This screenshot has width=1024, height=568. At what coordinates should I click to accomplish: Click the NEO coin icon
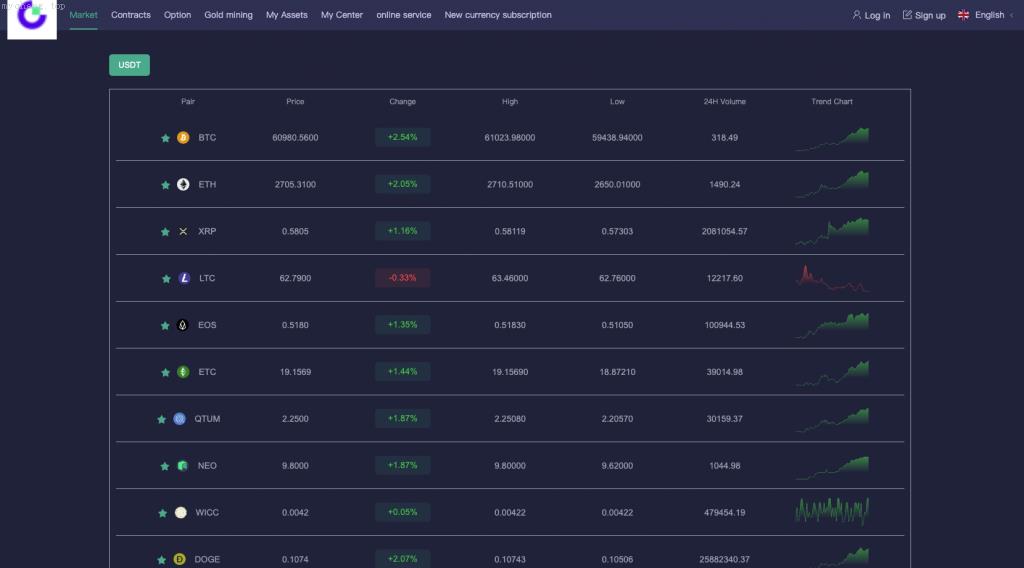183,465
